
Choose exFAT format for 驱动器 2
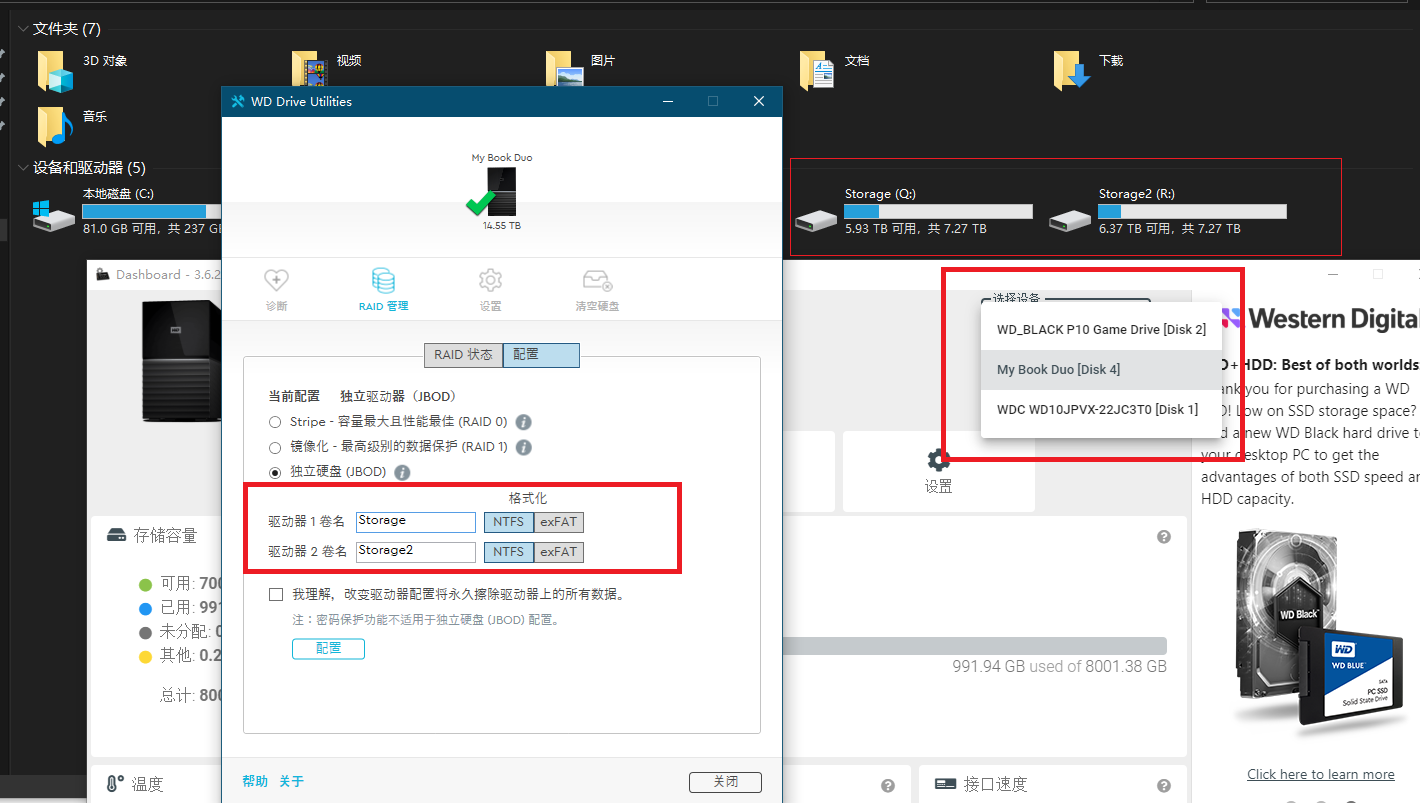tap(559, 552)
